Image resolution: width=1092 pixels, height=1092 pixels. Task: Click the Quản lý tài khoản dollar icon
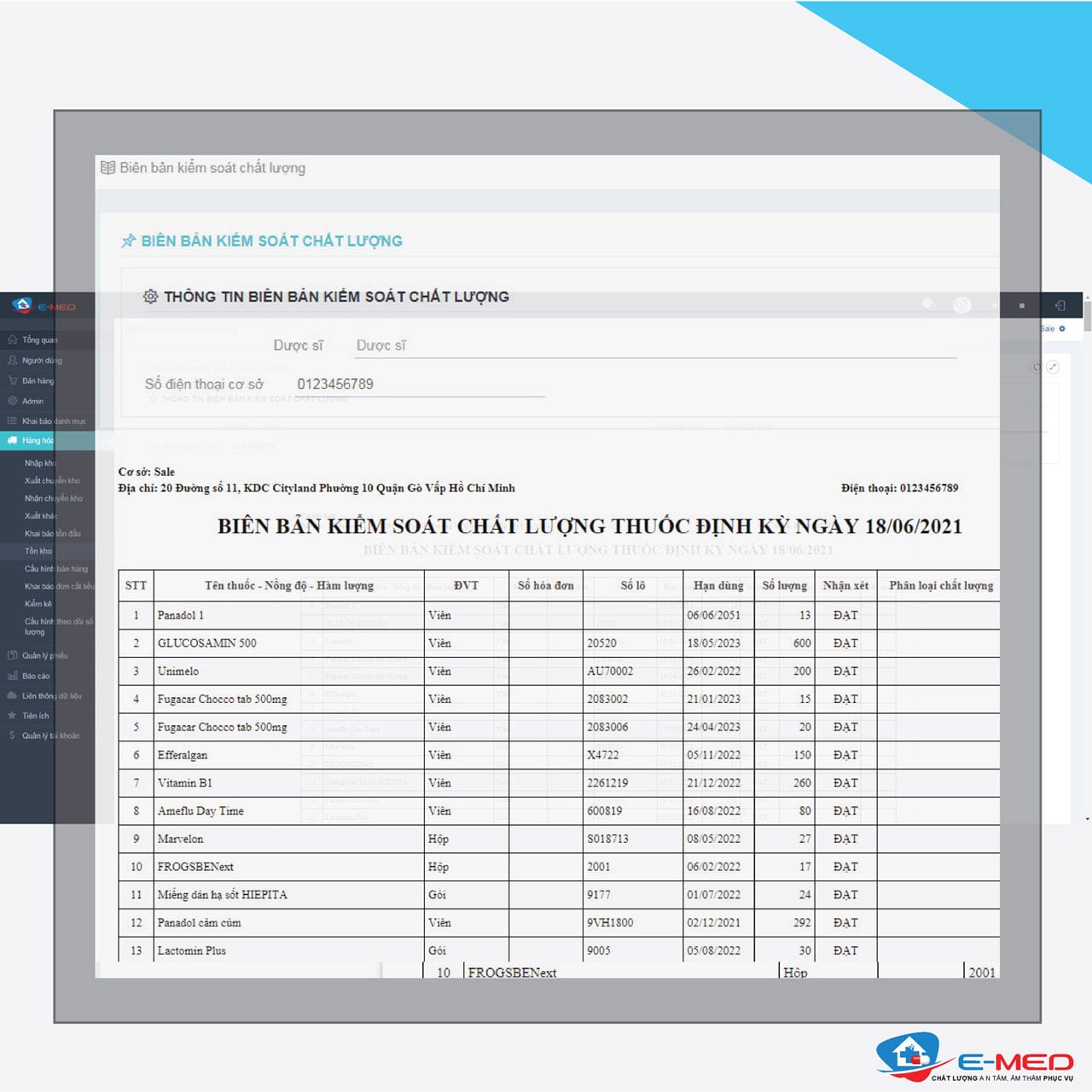point(12,735)
